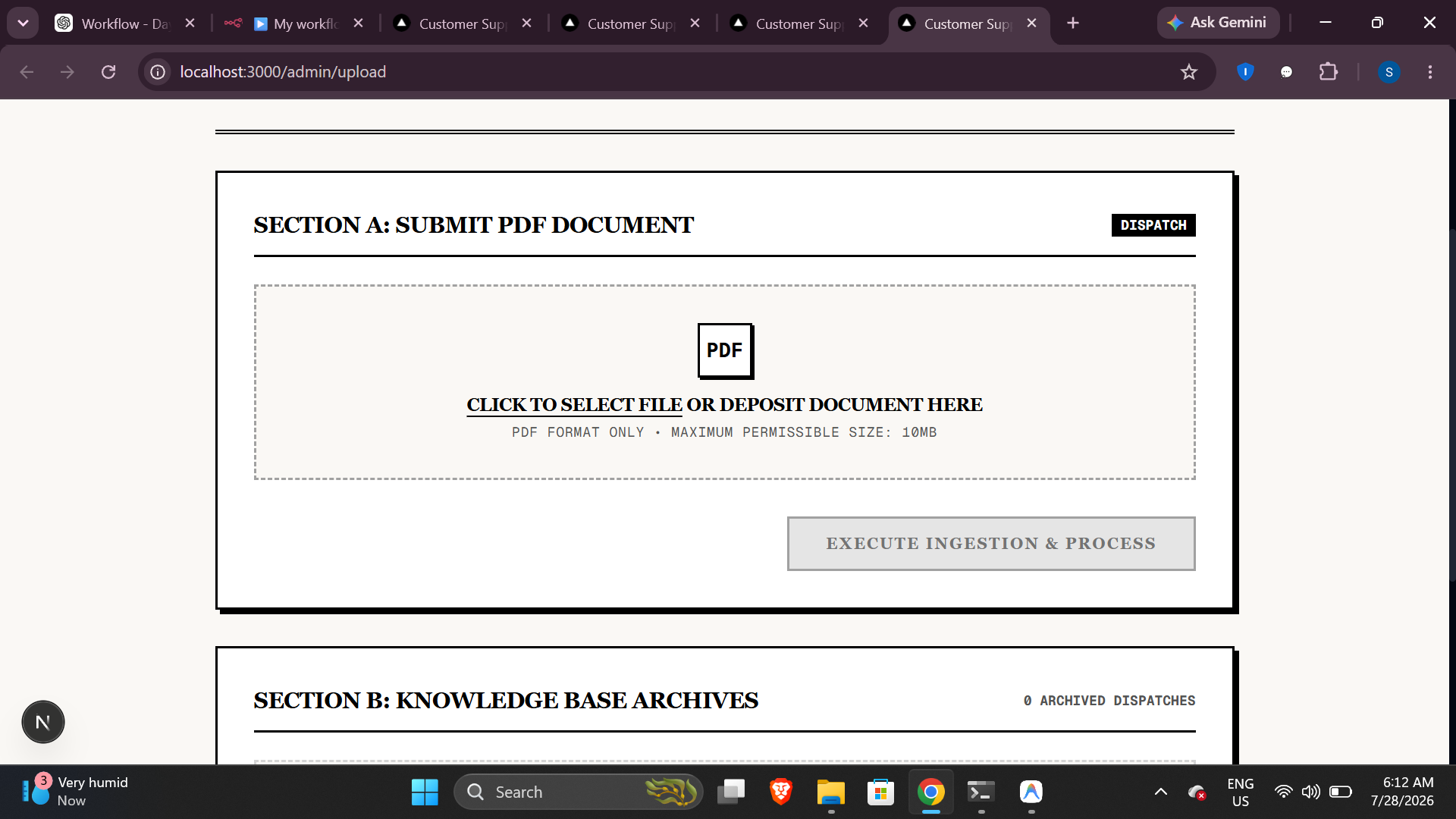
Task: Open File Explorer from taskbar
Action: (830, 792)
